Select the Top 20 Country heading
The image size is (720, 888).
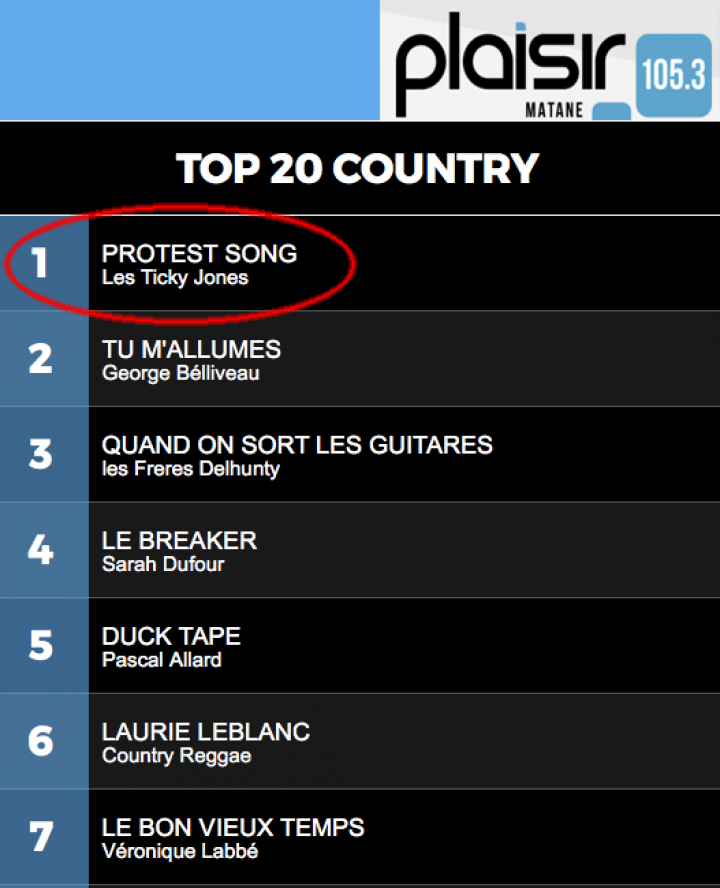pos(357,169)
